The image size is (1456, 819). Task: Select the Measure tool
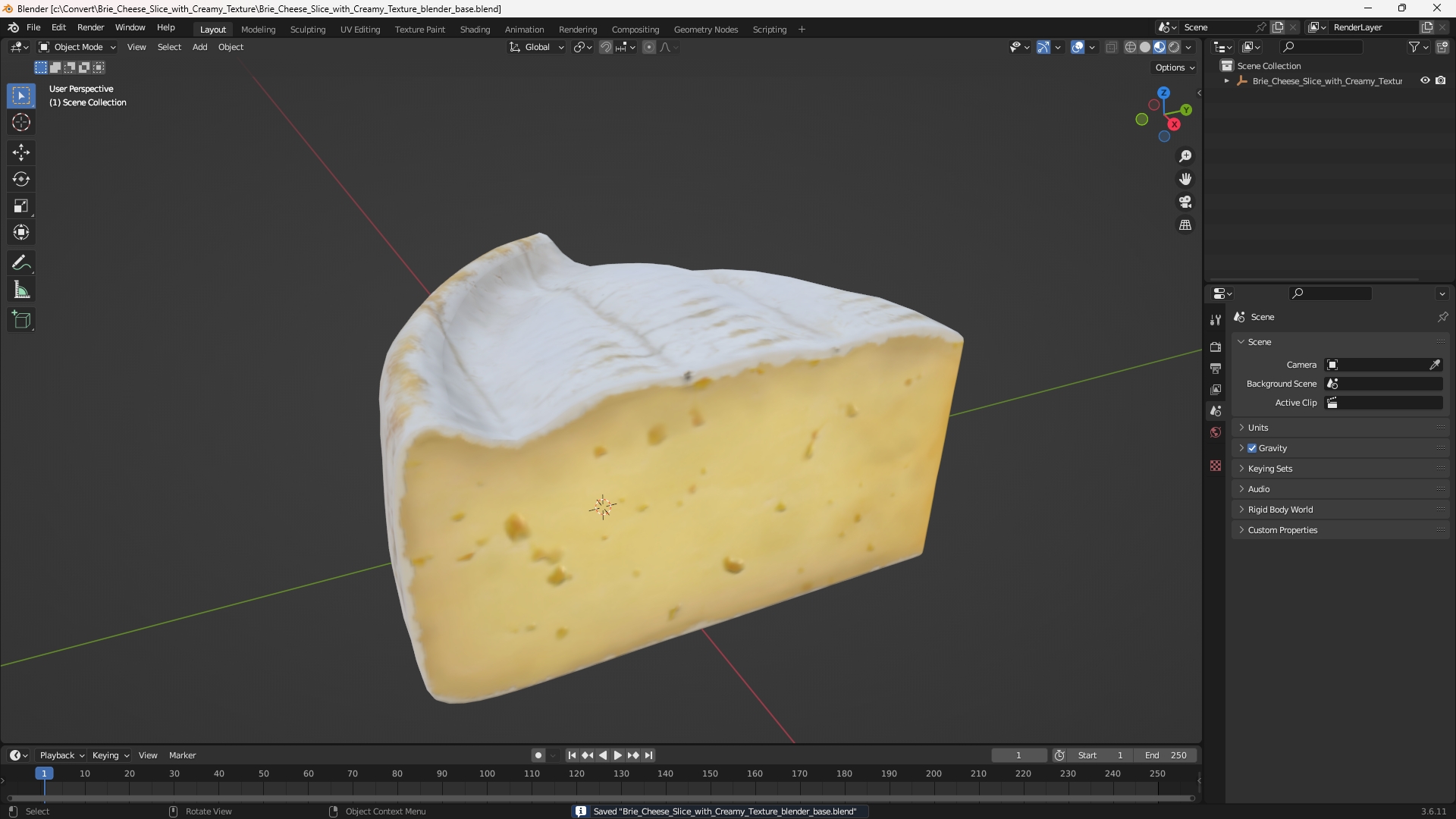tap(21, 290)
